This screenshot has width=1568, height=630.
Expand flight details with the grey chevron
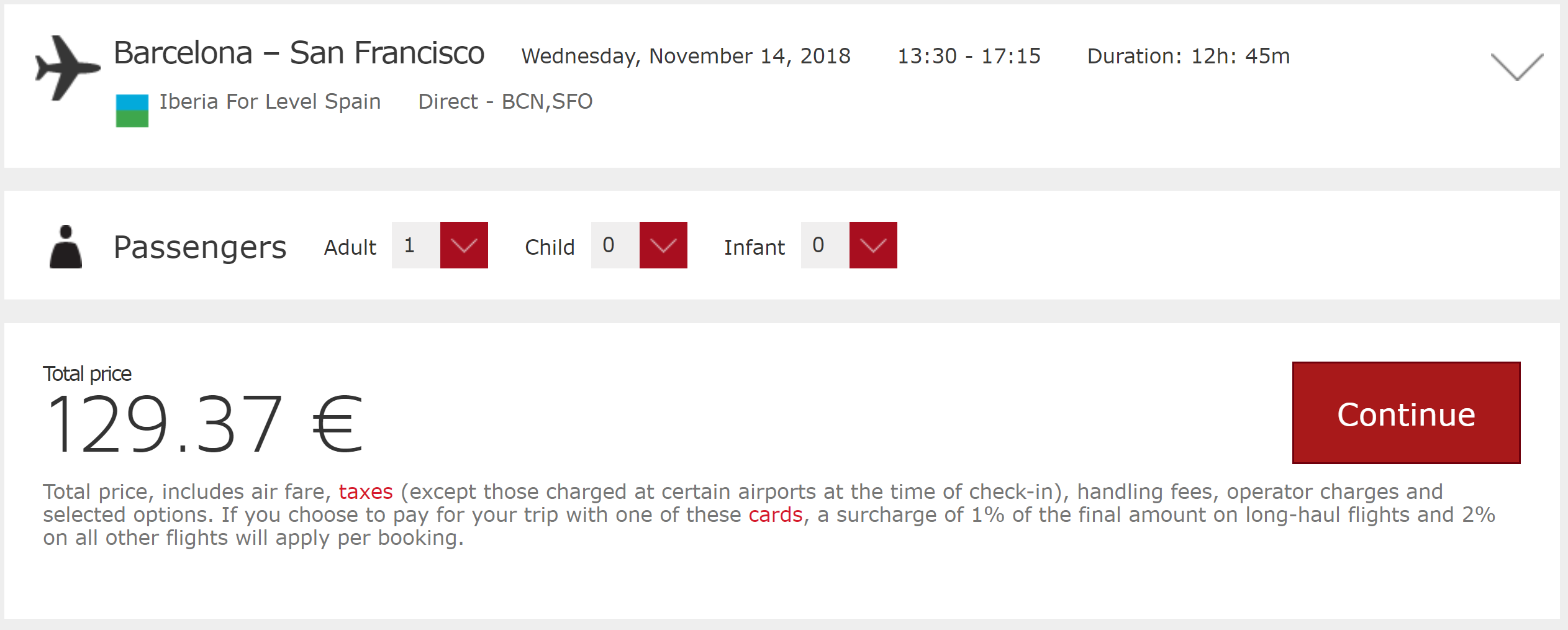click(x=1517, y=66)
